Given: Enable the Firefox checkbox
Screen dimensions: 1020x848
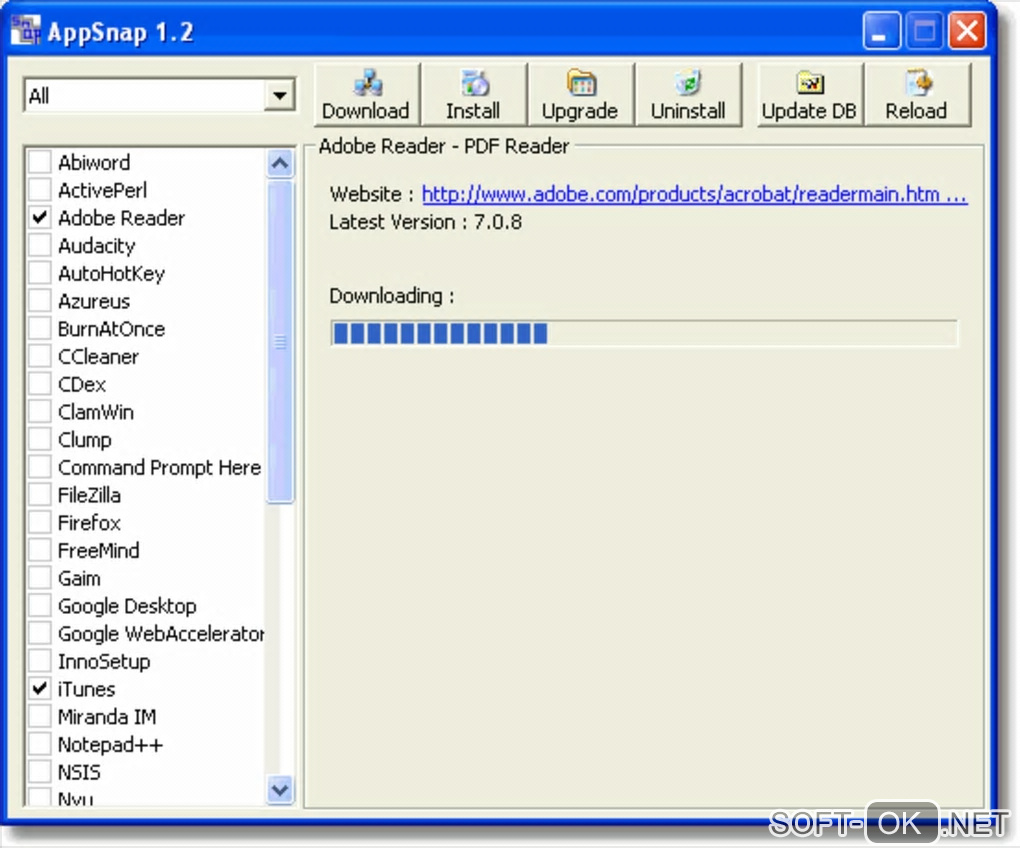Looking at the screenshot, I should [40, 523].
